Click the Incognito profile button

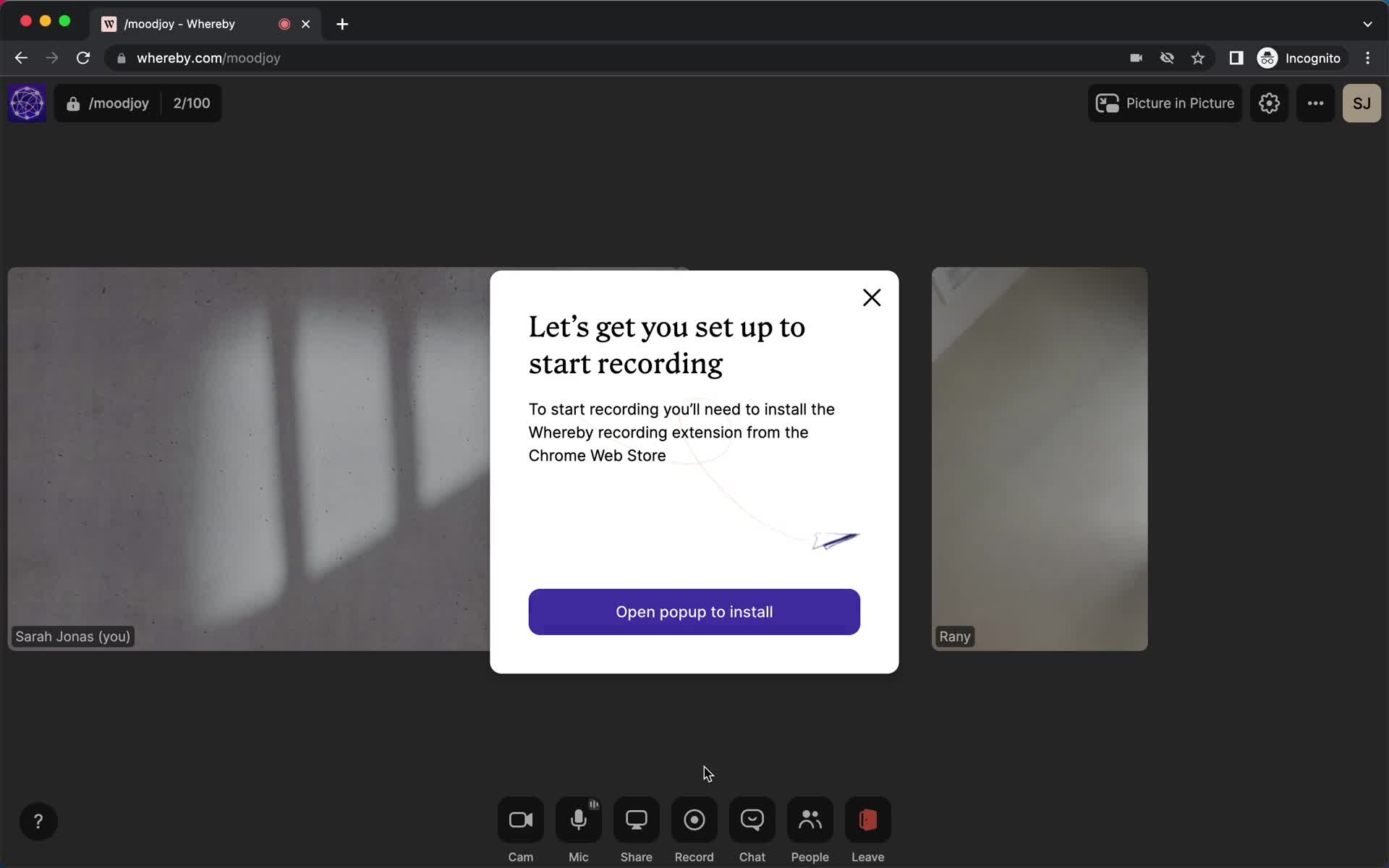click(x=1299, y=58)
